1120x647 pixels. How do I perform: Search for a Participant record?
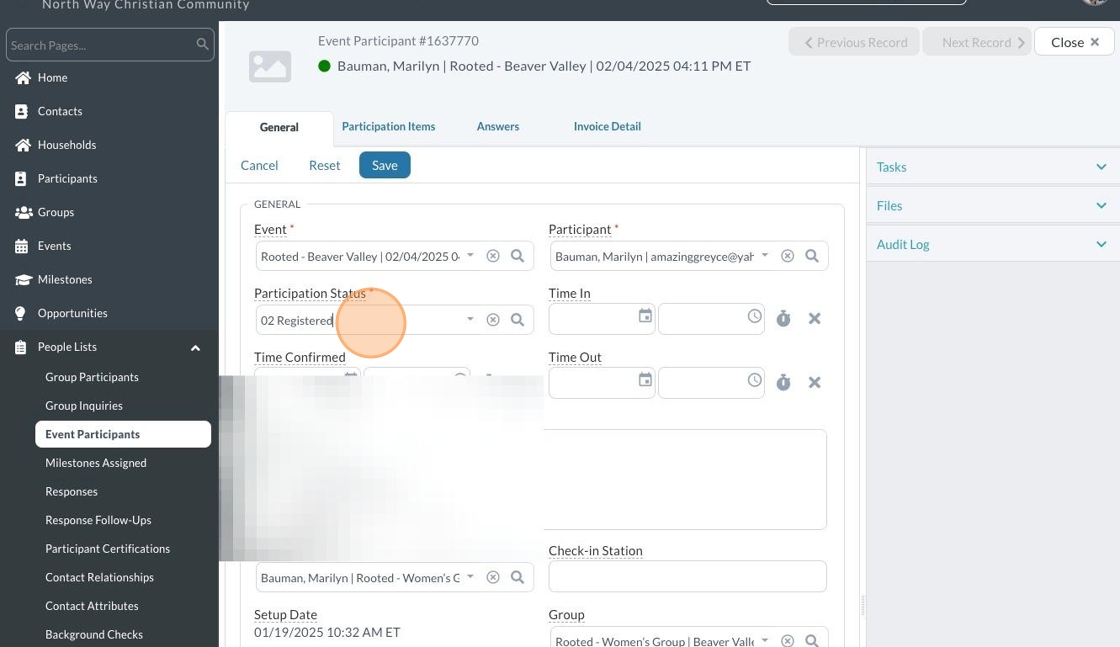tap(811, 256)
